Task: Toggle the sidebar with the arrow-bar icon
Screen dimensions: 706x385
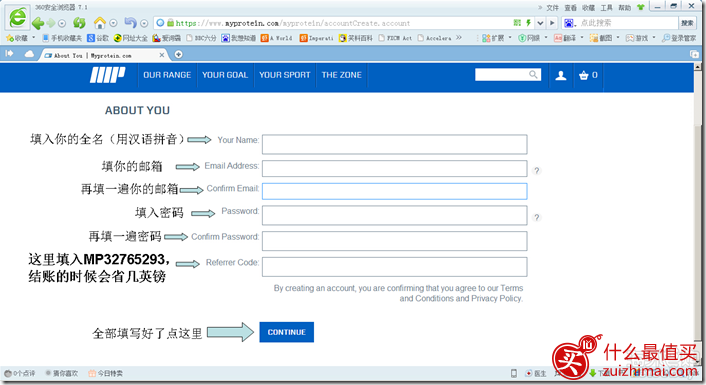Action: [9, 54]
